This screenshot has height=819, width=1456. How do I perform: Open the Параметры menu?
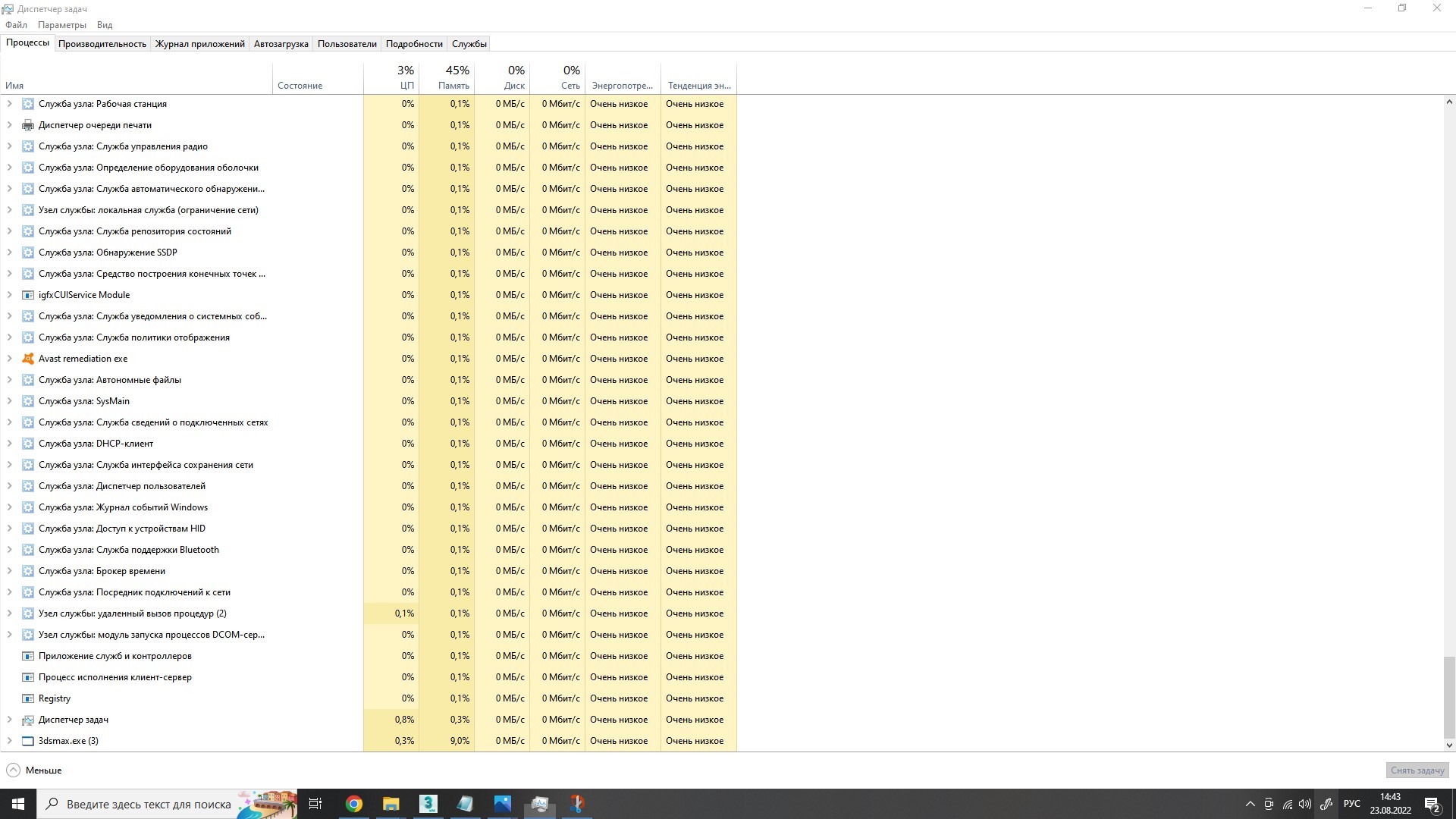61,25
